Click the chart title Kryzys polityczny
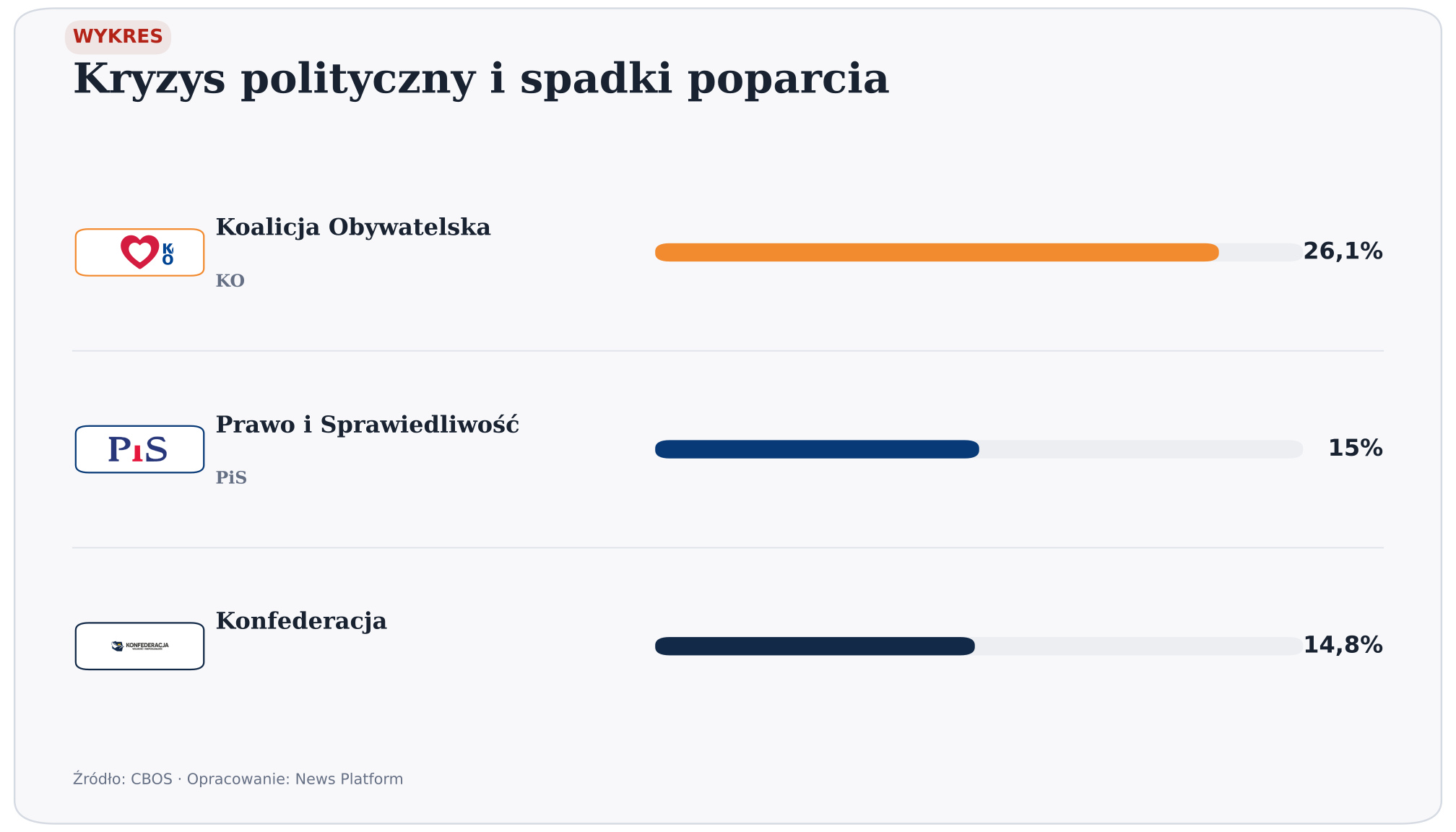The image size is (1456, 832). [481, 79]
